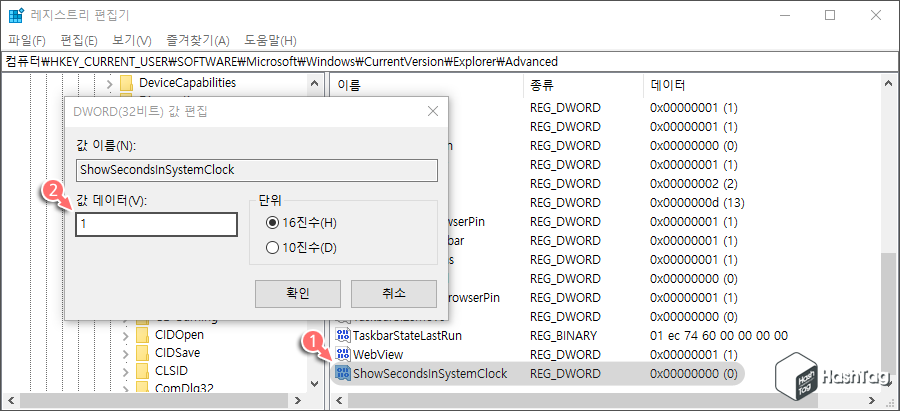Select the ShowSecondsInSystemClock value name

click(x=430, y=374)
